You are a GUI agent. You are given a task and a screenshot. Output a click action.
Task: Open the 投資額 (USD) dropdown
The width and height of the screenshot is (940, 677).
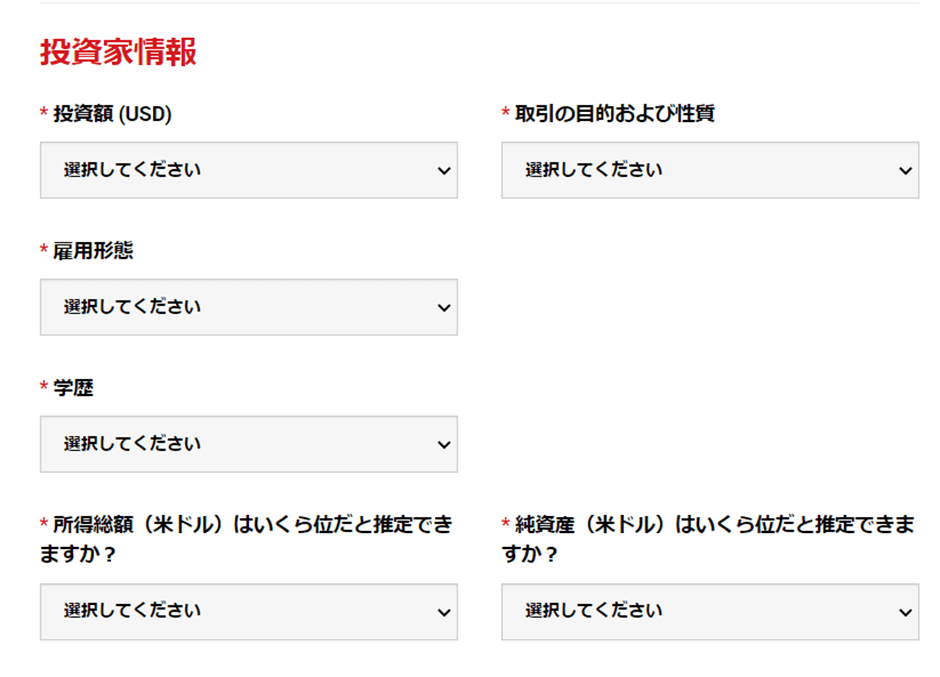coord(249,170)
